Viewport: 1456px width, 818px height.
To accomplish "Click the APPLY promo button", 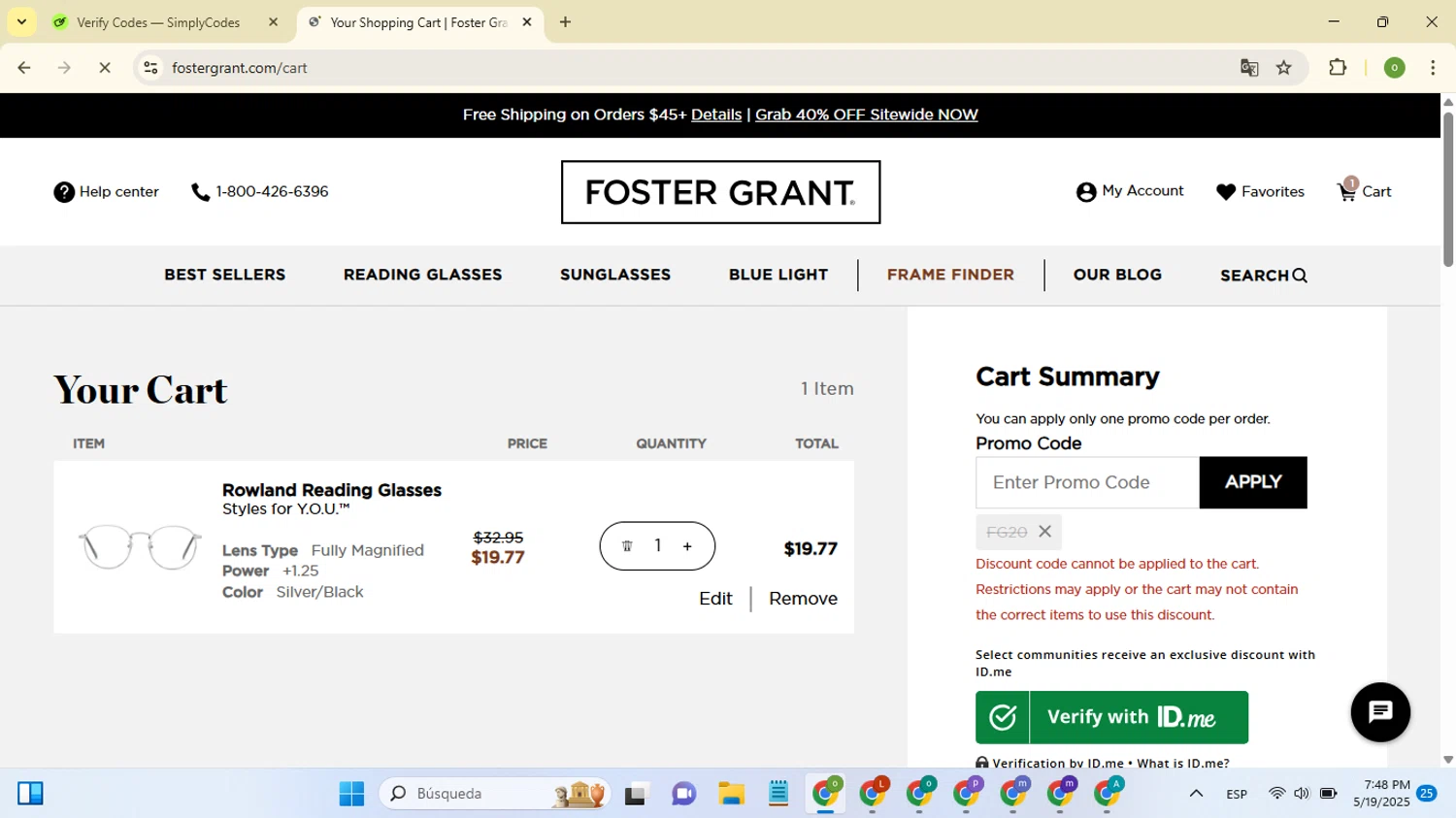I will tap(1253, 482).
